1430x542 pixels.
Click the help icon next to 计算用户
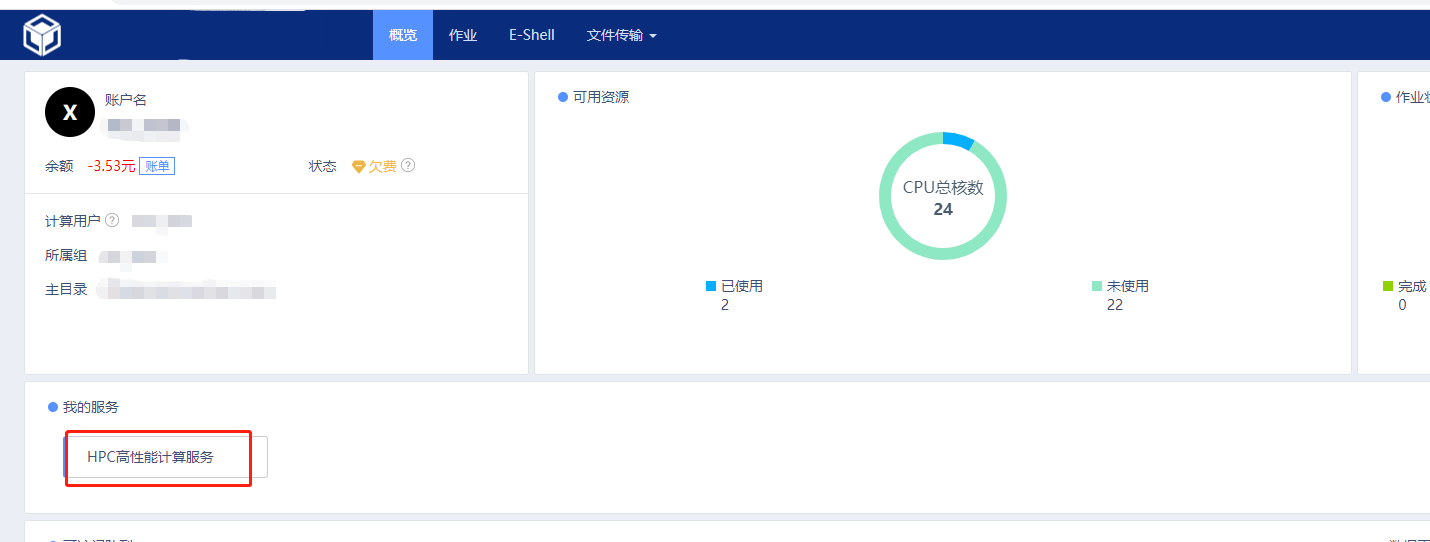[112, 220]
